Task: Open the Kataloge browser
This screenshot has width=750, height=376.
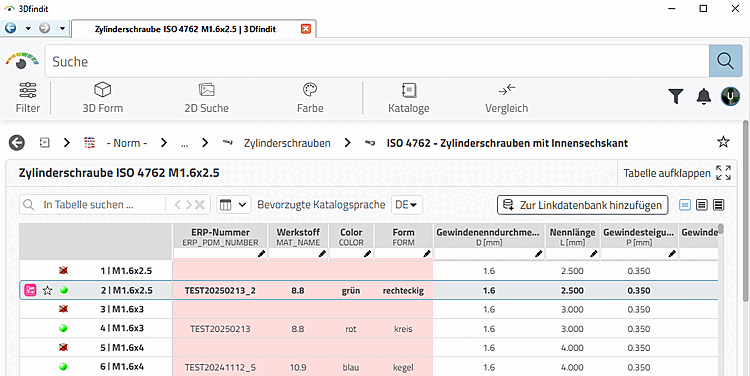Action: pyautogui.click(x=408, y=98)
